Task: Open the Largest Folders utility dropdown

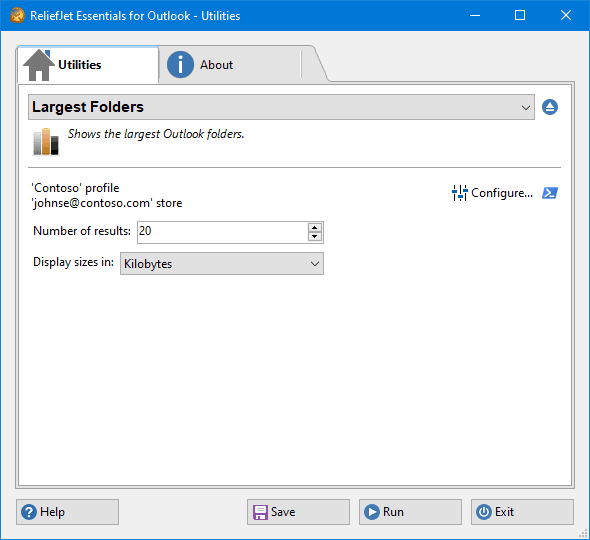Action: click(281, 107)
